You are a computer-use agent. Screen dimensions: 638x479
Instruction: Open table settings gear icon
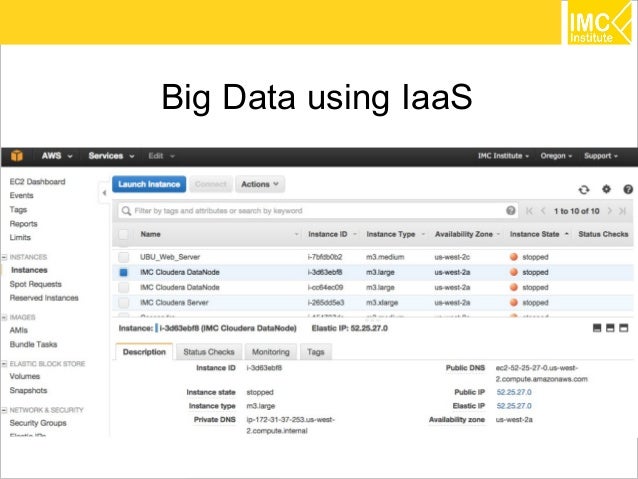pyautogui.click(x=606, y=189)
